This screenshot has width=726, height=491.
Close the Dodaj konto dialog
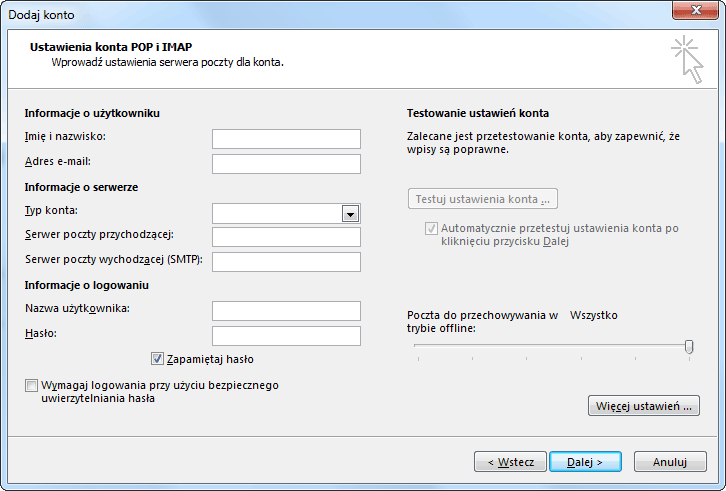pos(695,10)
